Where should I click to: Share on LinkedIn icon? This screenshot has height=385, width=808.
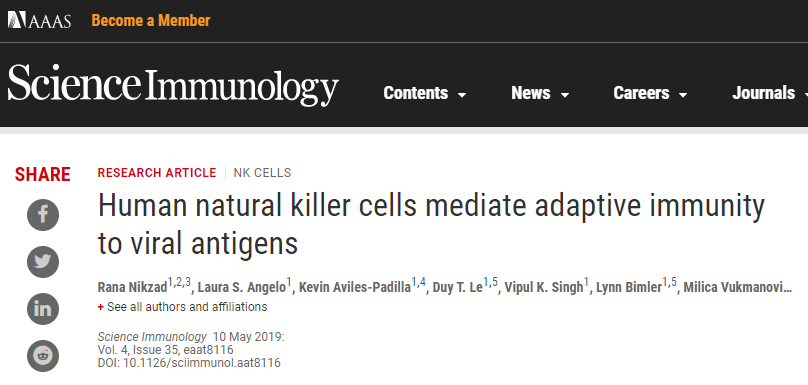(43, 309)
